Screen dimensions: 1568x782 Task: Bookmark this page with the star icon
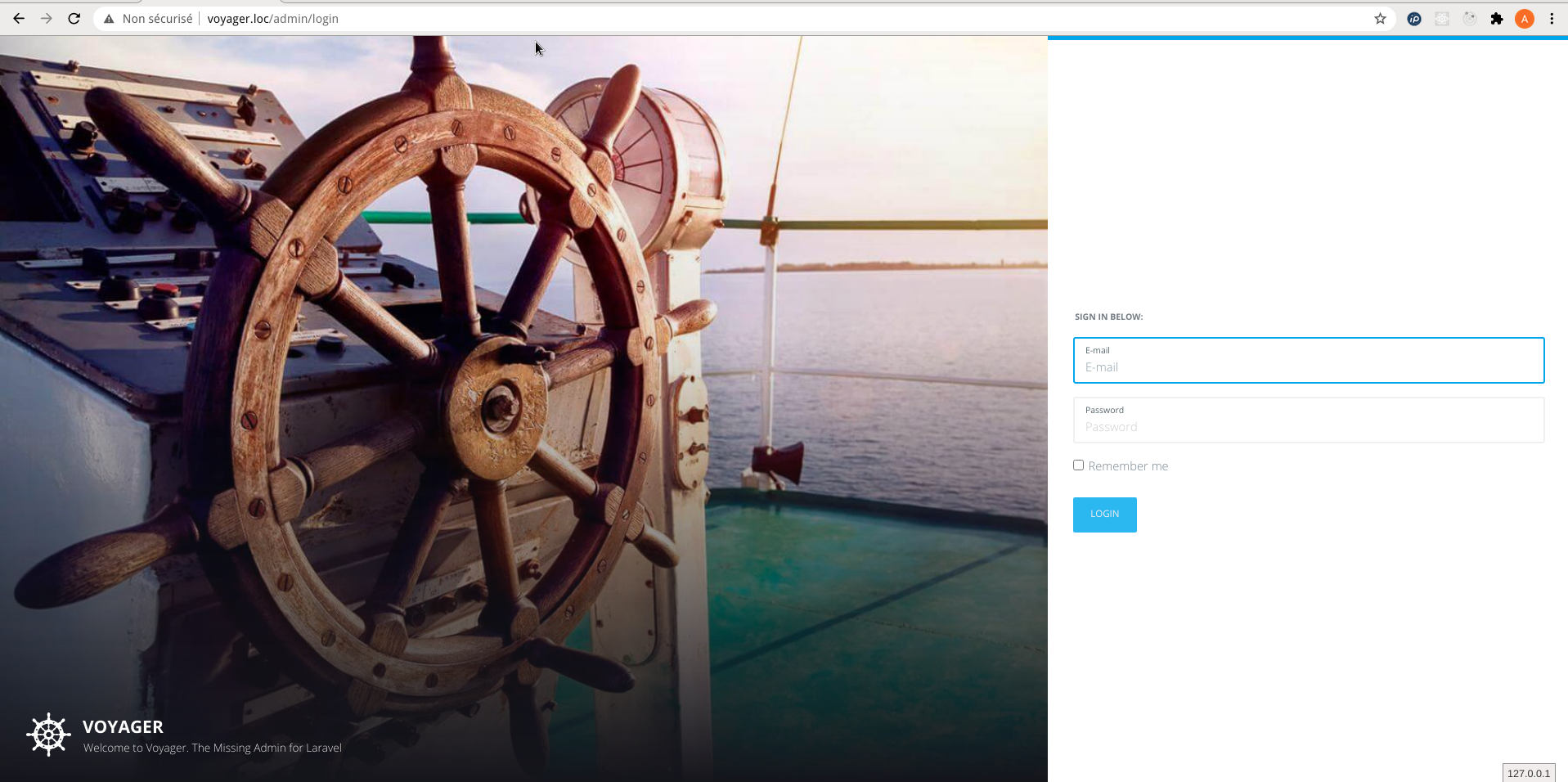(x=1380, y=19)
